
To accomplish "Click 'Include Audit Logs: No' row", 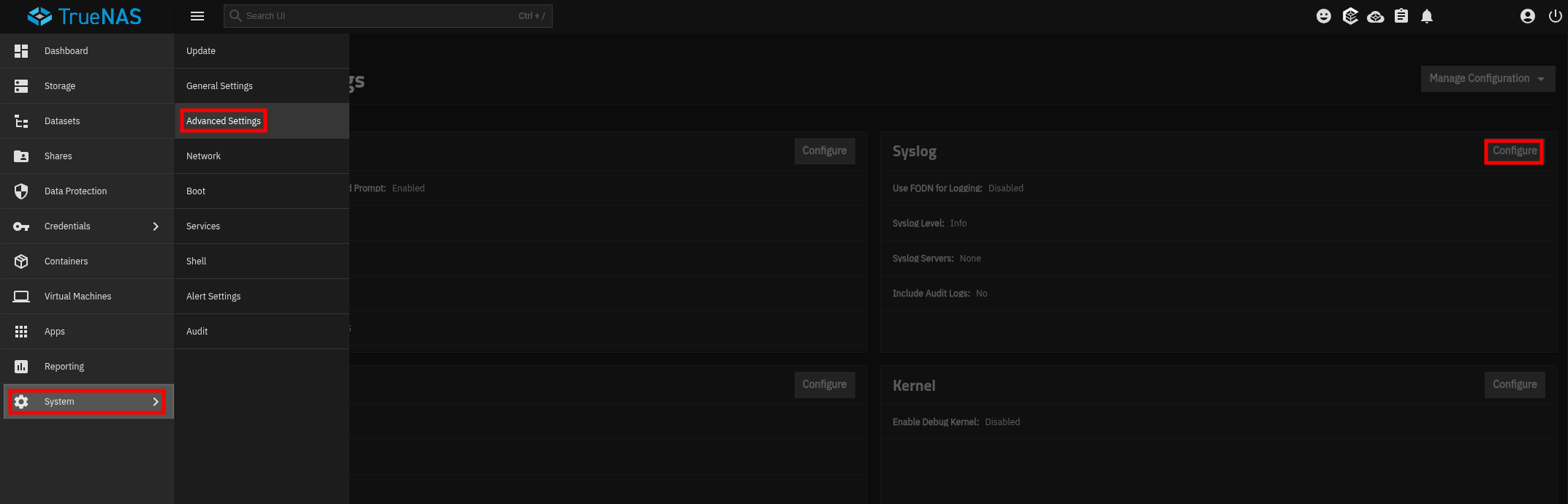I will [1219, 294].
